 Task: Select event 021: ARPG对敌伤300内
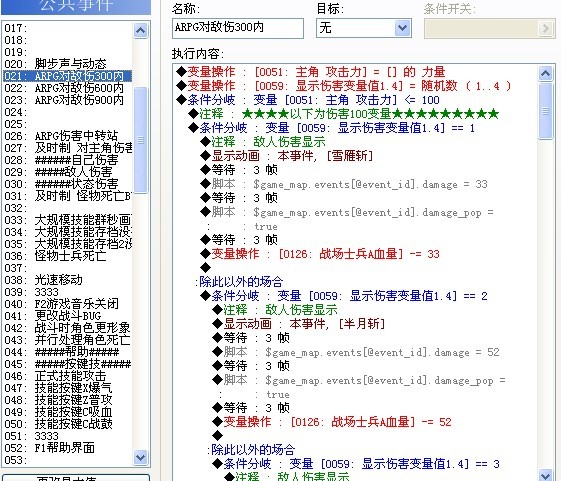point(68,76)
